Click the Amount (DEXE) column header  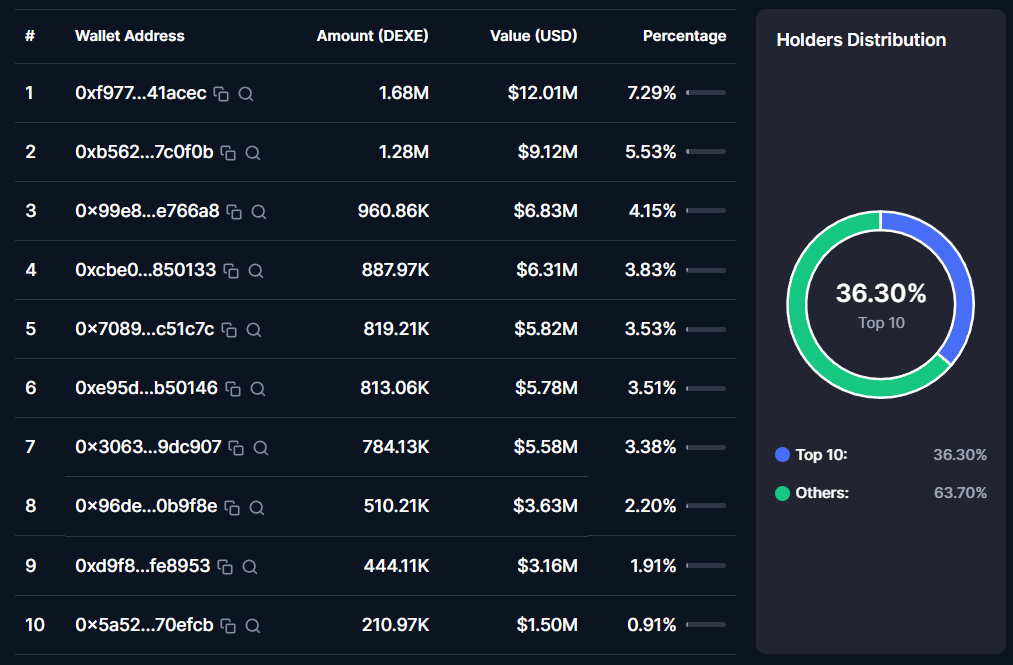point(373,36)
